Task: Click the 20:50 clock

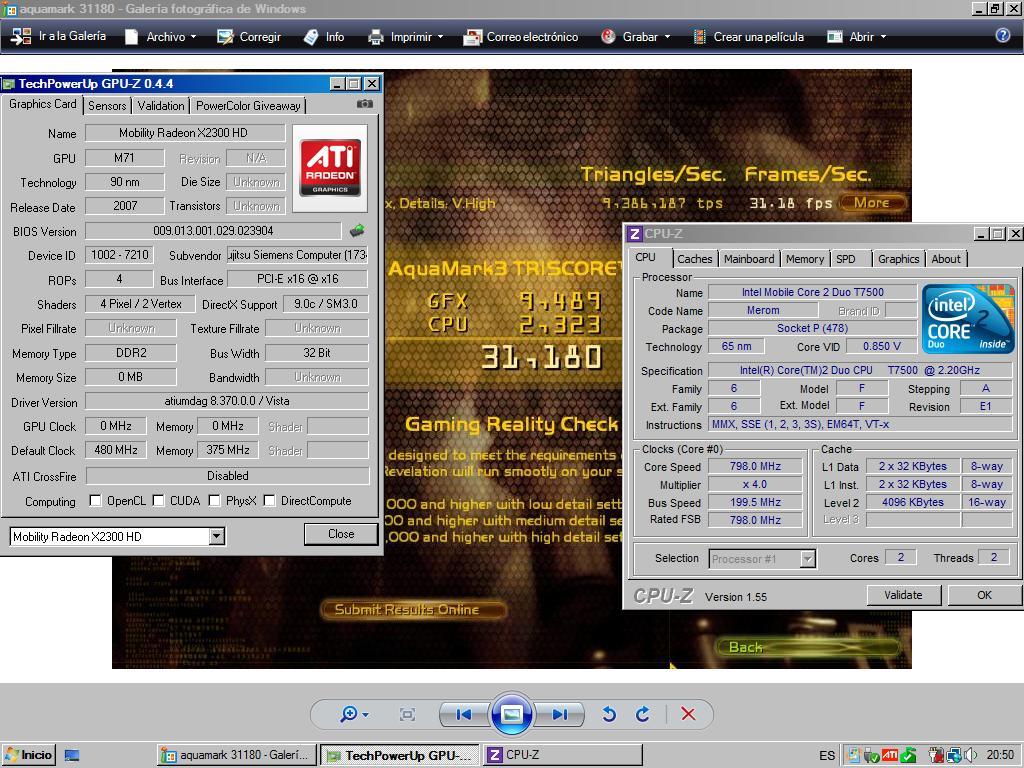Action: (x=1000, y=755)
